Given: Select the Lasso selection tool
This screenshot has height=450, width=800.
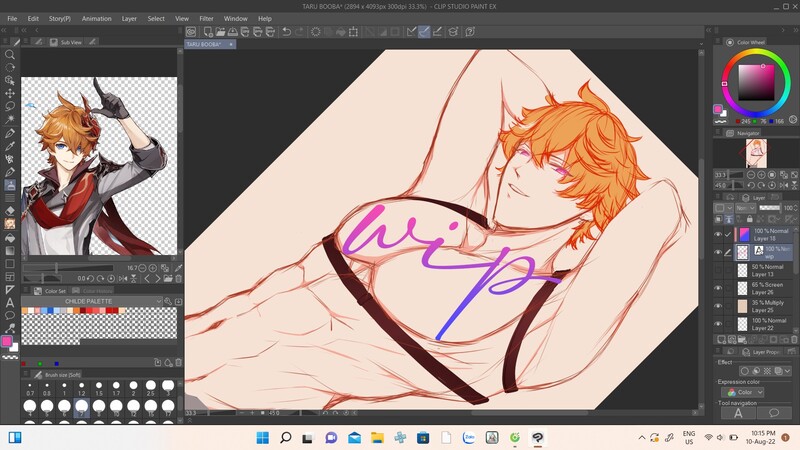Looking at the screenshot, I should [10, 106].
